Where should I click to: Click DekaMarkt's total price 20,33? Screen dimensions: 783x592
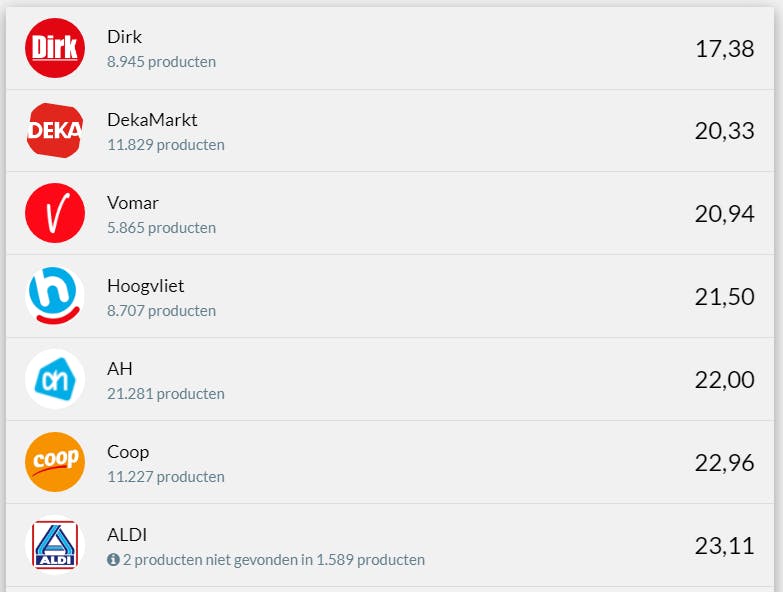click(x=724, y=131)
